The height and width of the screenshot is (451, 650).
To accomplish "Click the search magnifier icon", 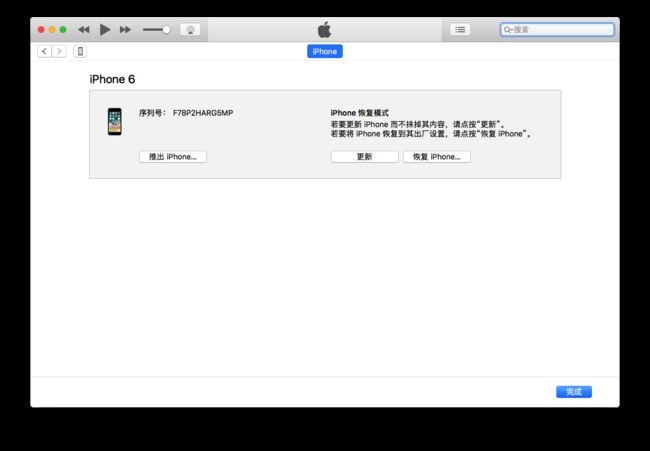I will click(x=507, y=29).
